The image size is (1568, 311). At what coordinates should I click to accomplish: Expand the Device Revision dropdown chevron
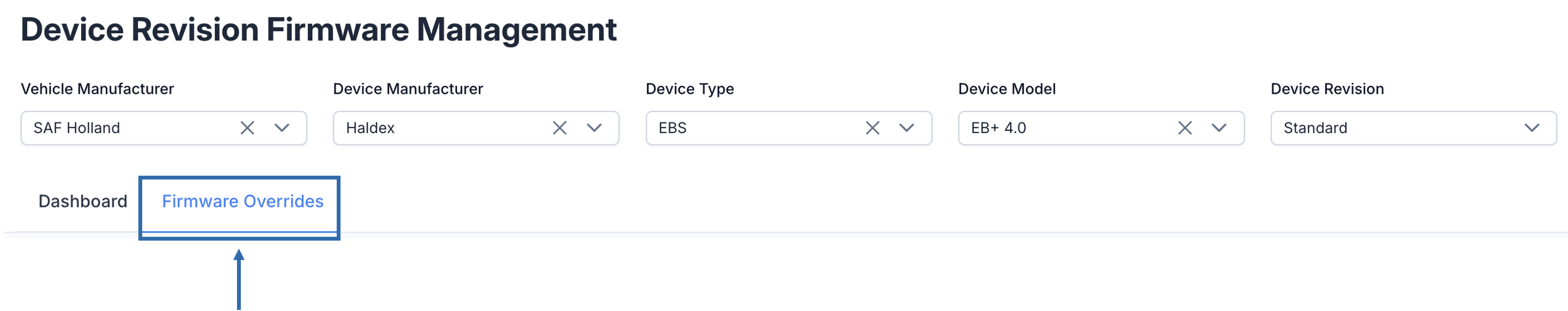tap(1531, 128)
